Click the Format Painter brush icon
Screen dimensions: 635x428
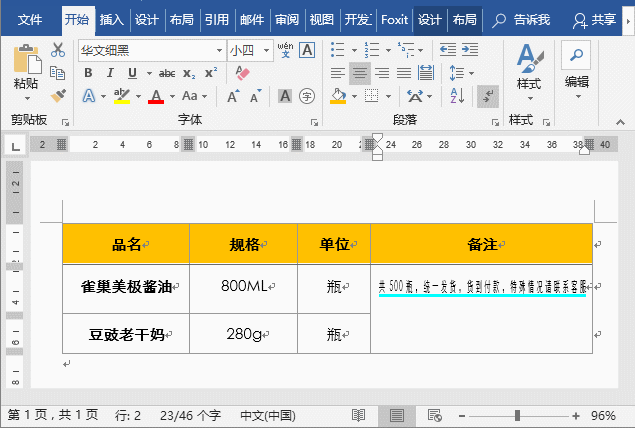(58, 96)
